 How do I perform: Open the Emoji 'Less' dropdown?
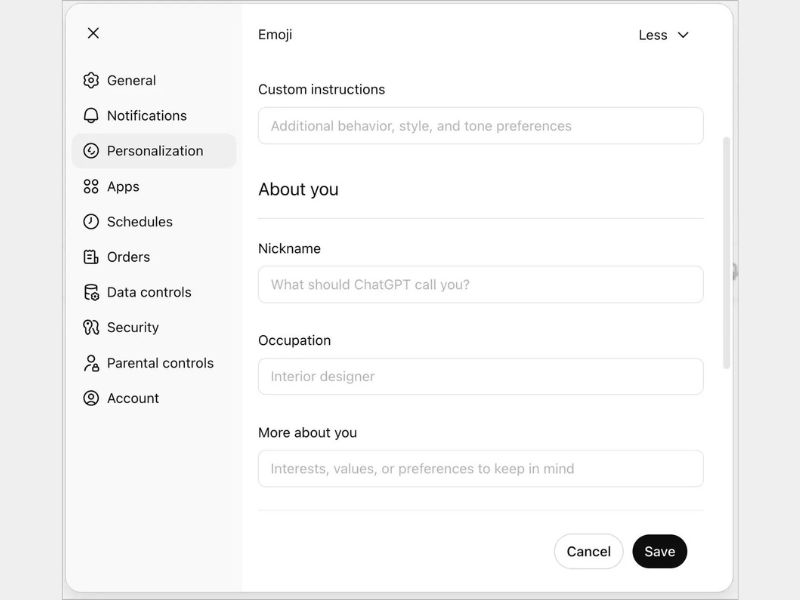click(663, 35)
